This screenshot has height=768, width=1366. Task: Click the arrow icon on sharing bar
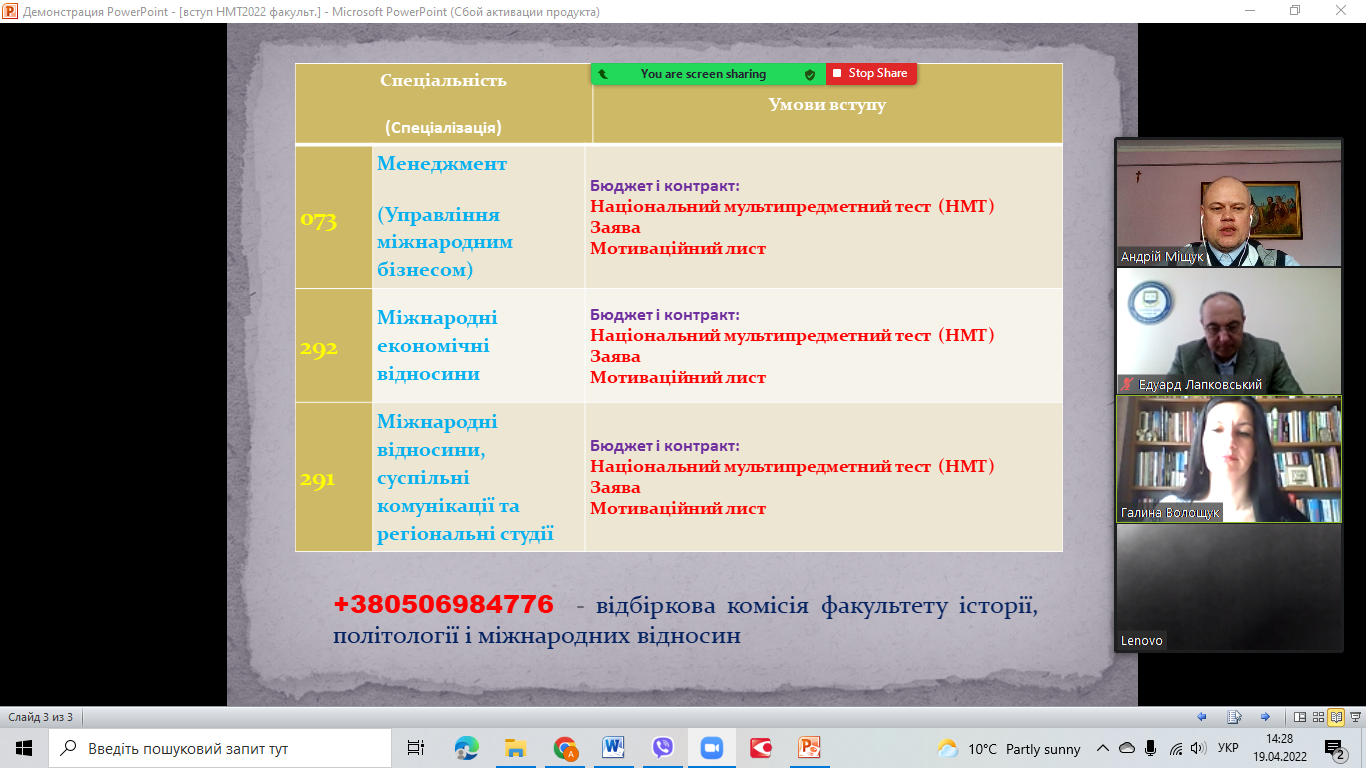(x=603, y=74)
